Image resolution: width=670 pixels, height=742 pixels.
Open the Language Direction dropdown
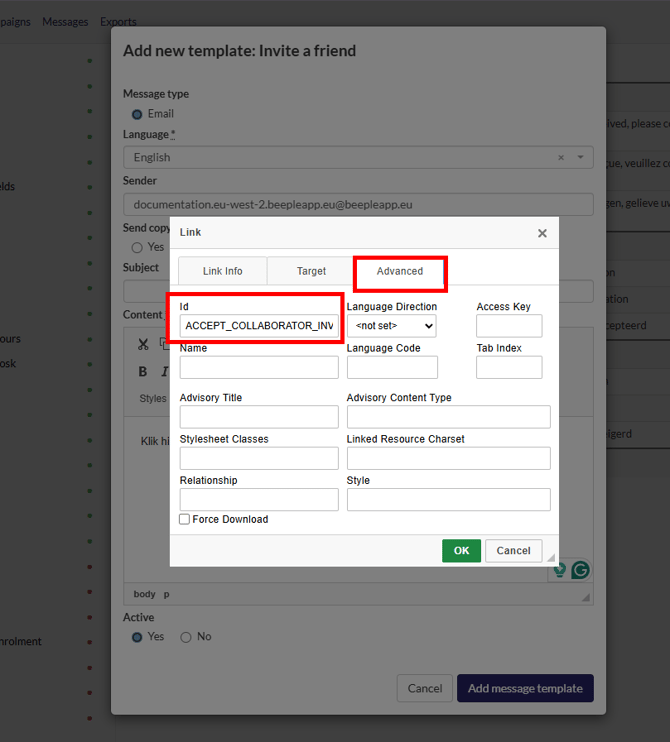(x=391, y=326)
